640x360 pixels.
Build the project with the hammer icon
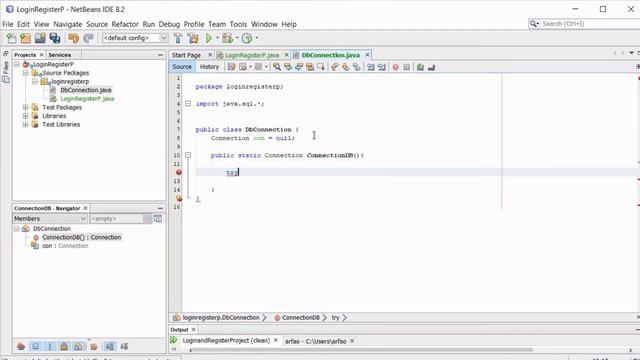pos(178,38)
